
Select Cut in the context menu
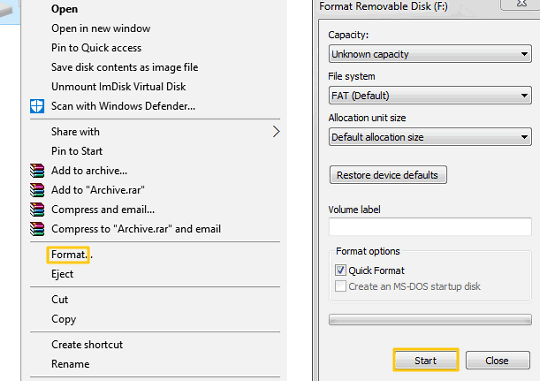click(60, 299)
